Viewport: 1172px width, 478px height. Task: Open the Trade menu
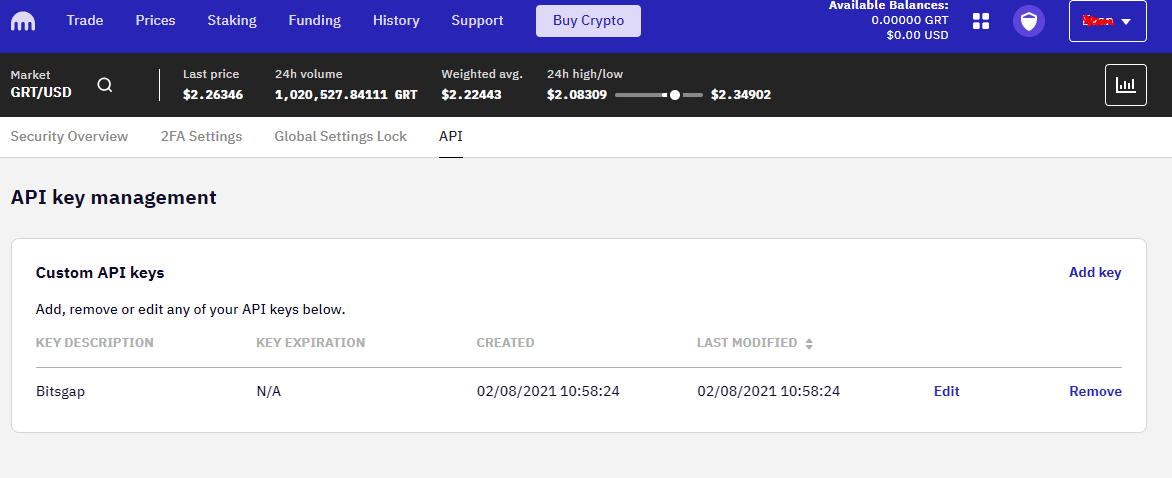point(85,21)
